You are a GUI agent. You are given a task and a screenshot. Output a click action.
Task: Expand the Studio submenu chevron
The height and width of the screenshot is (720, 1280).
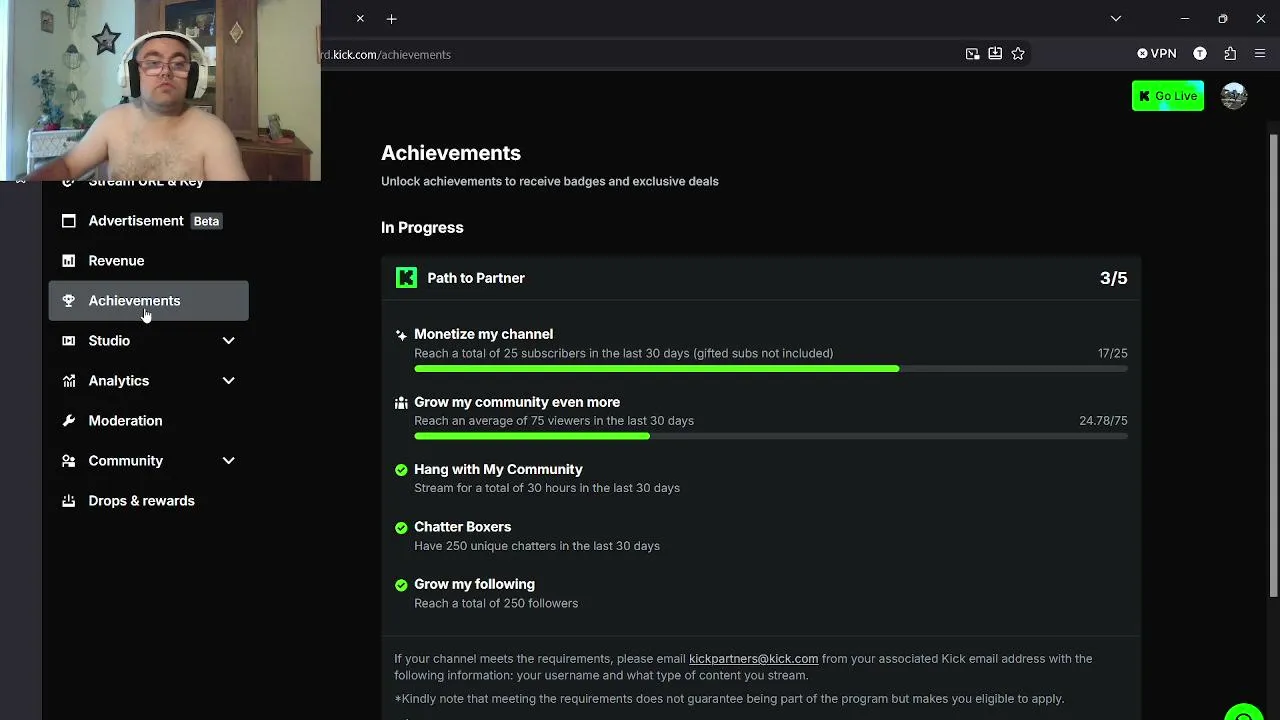(x=228, y=341)
